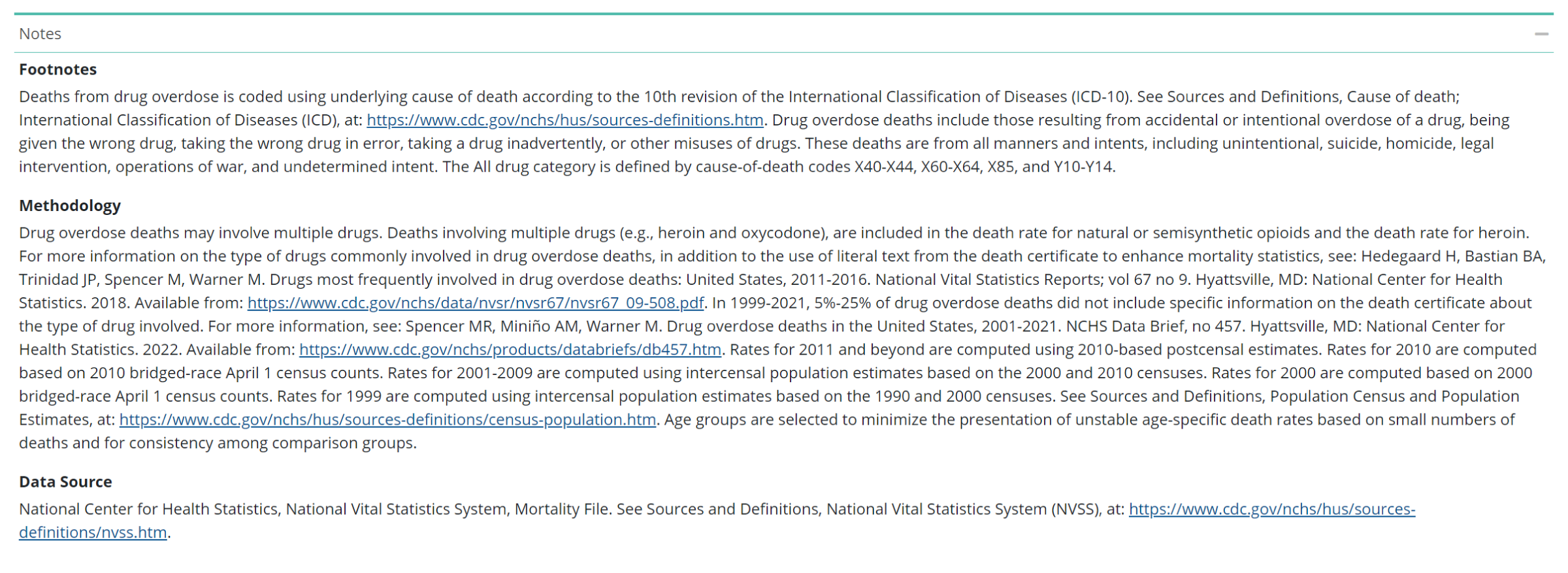1568x573 pixels.
Task: Click the "X40-X44" cause-of-death code text
Action: point(883,167)
